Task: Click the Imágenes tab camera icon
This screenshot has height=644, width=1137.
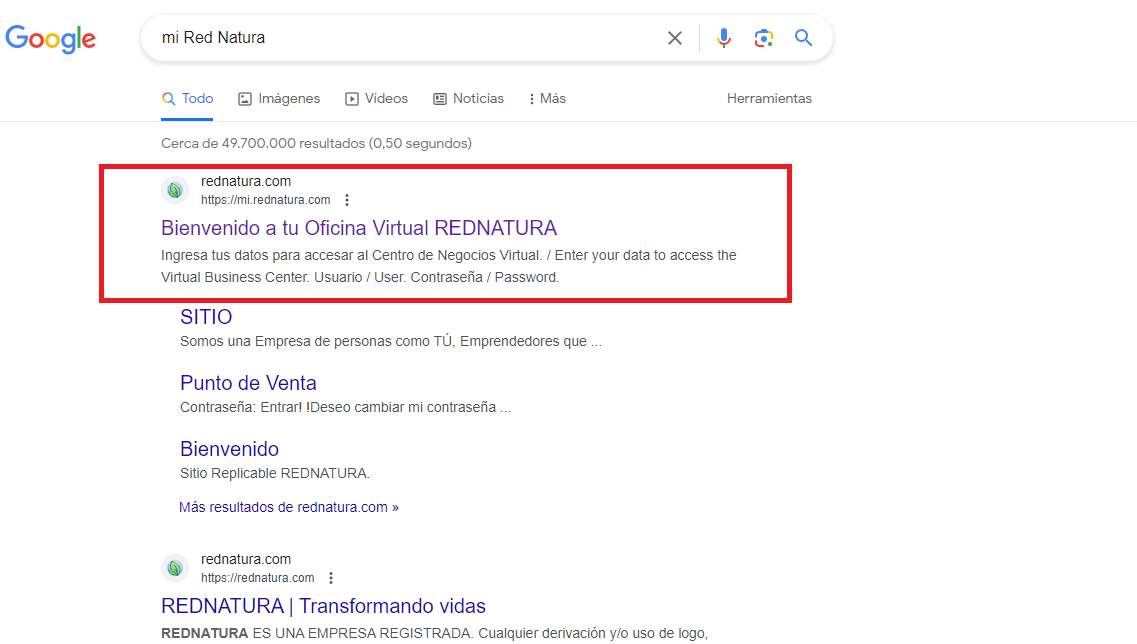Action: pos(245,98)
